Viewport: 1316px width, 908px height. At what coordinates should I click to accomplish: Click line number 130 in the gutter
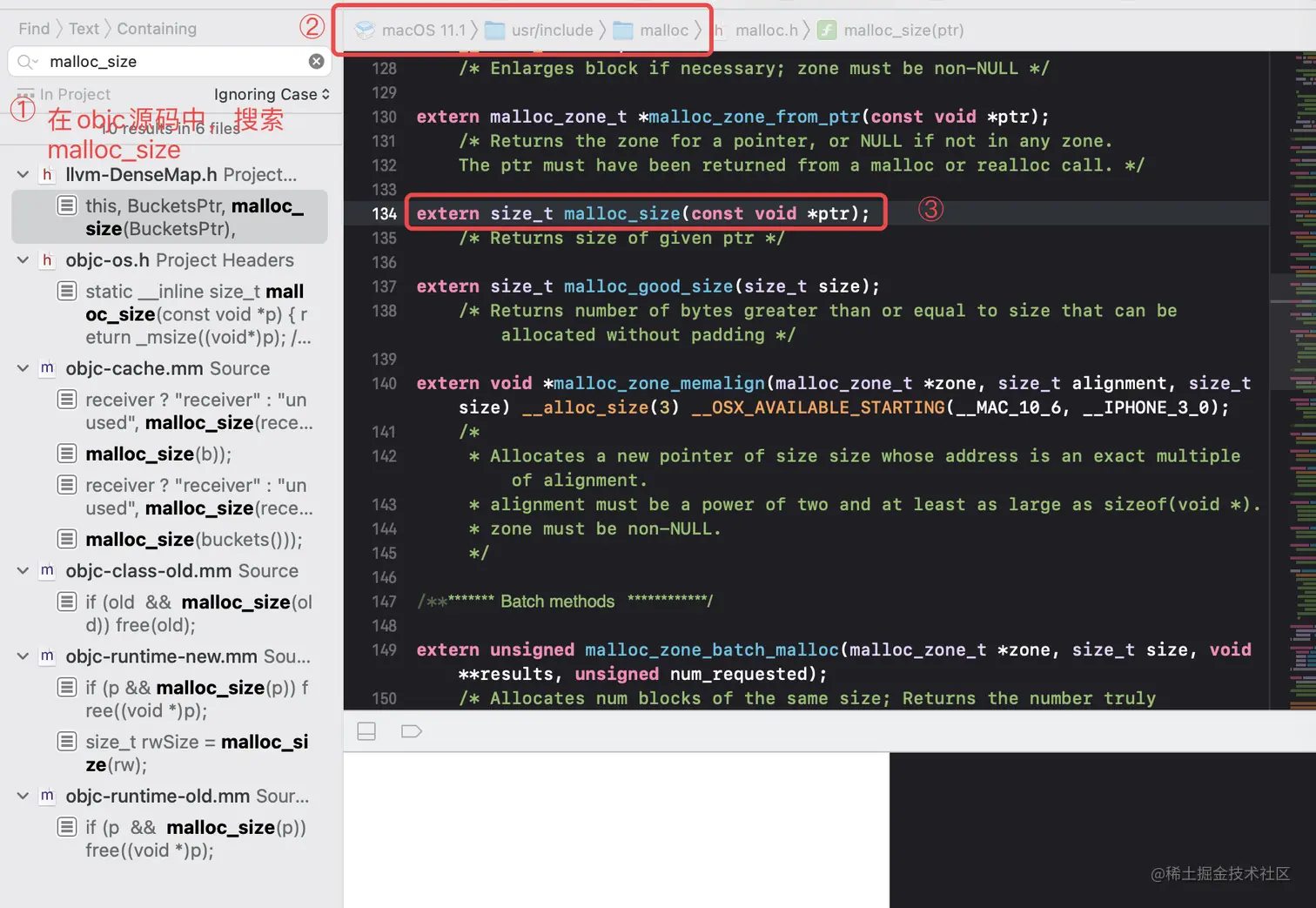pos(384,117)
